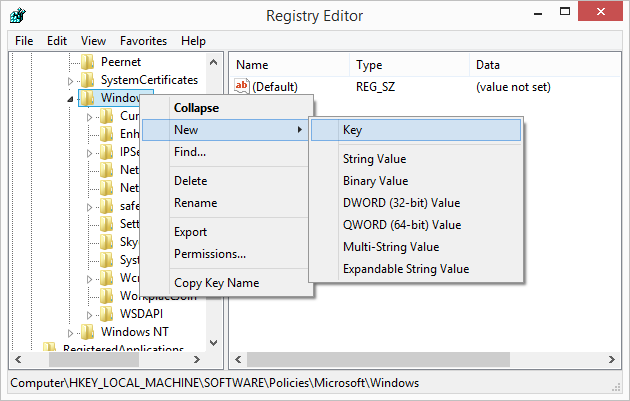Click the Type column header
The width and height of the screenshot is (630, 401).
pos(409,65)
